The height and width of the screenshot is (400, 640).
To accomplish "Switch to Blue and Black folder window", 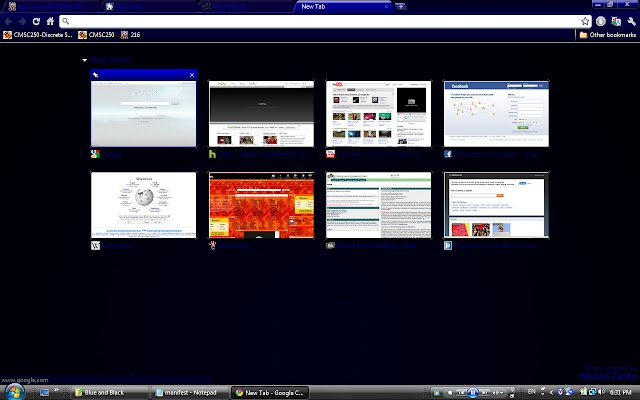I will [x=110, y=393].
